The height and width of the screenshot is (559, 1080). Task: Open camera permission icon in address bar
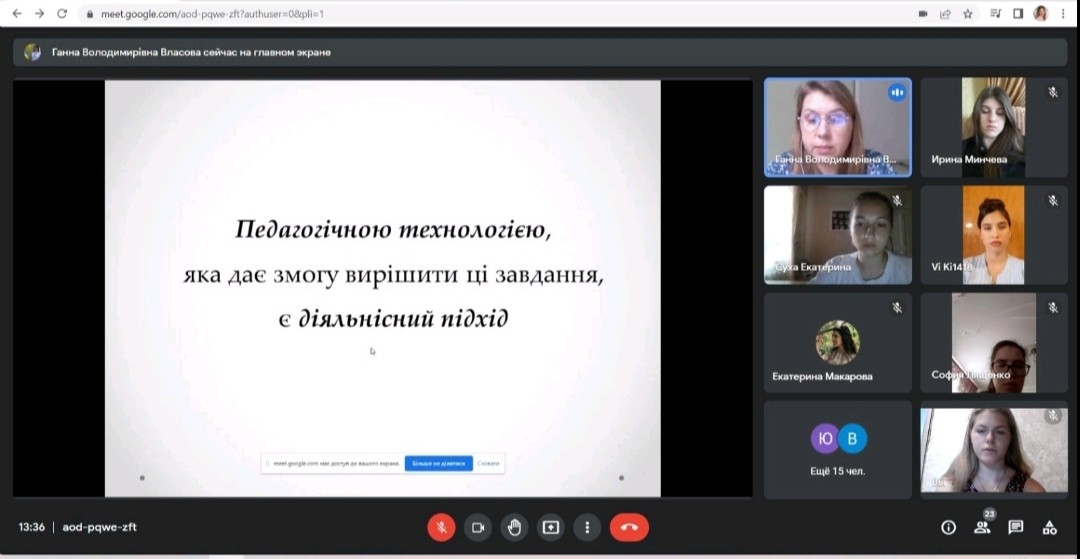923,14
